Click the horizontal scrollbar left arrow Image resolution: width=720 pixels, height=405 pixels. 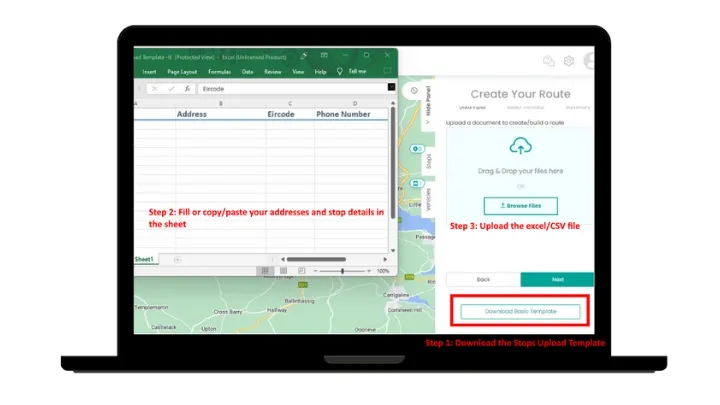pyautogui.click(x=283, y=259)
